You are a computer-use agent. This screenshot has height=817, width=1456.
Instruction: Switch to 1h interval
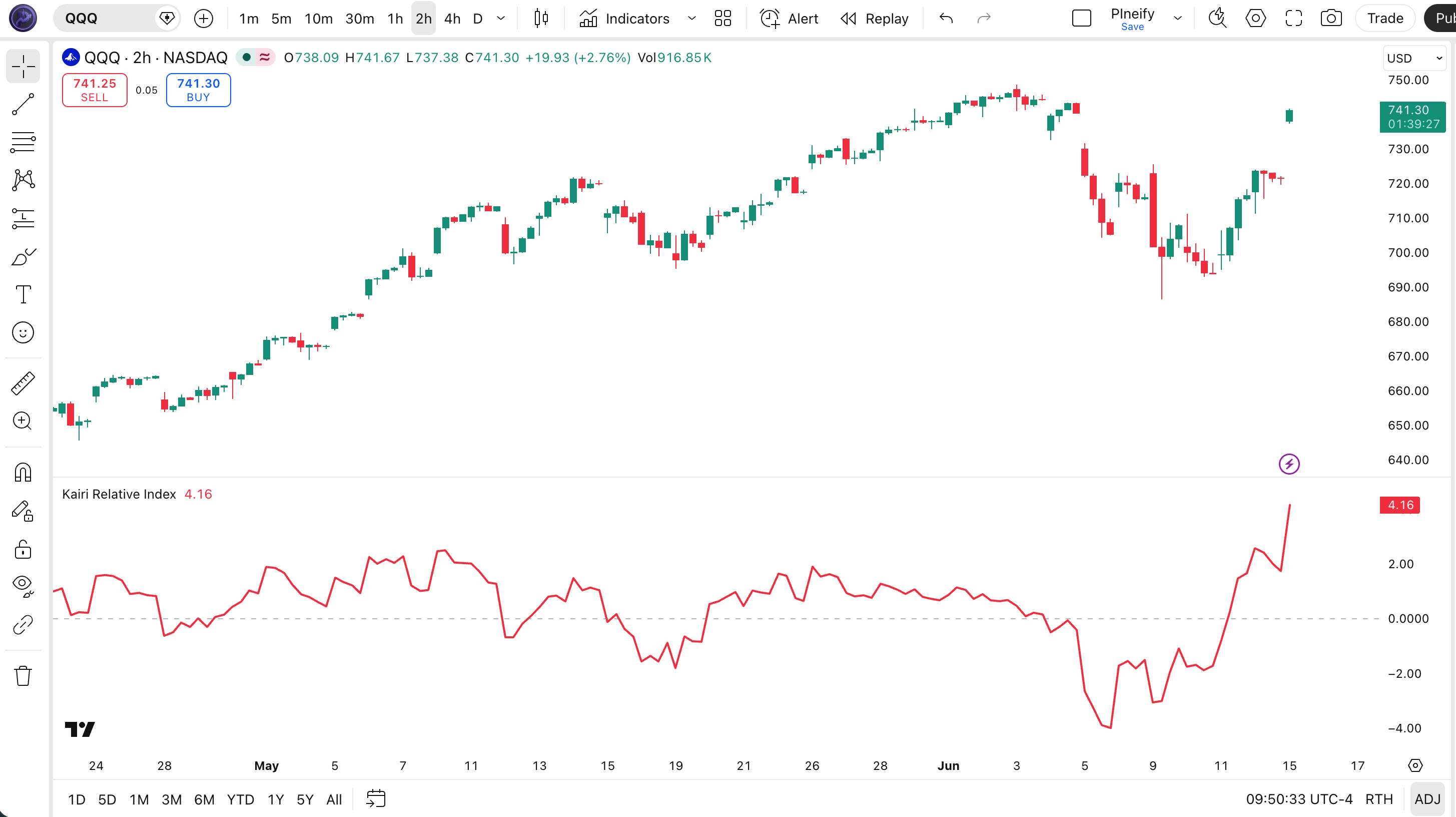395,19
